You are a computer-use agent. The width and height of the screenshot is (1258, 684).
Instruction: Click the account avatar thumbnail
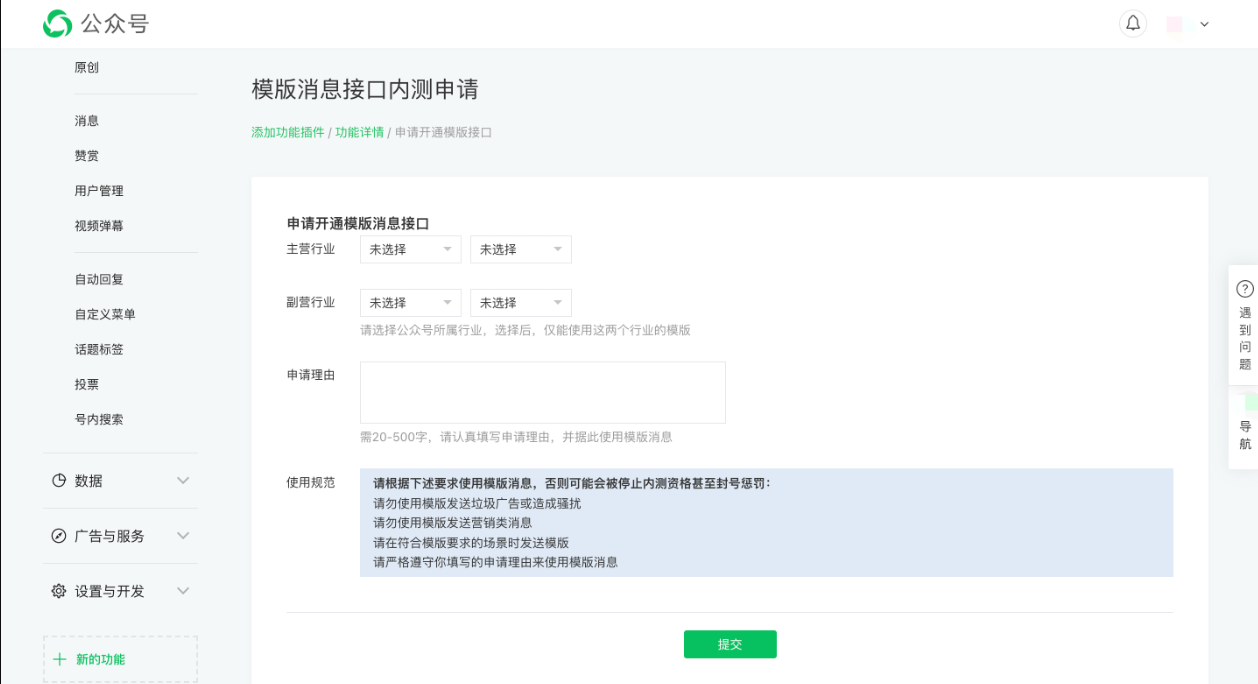pos(1175,24)
